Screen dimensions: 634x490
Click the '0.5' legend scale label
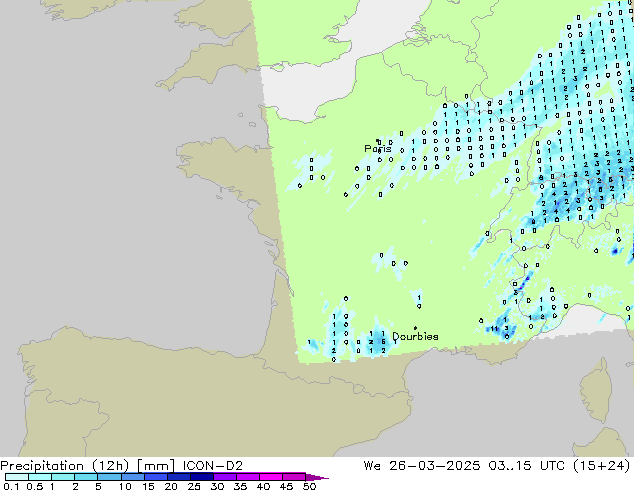pyautogui.click(x=34, y=486)
